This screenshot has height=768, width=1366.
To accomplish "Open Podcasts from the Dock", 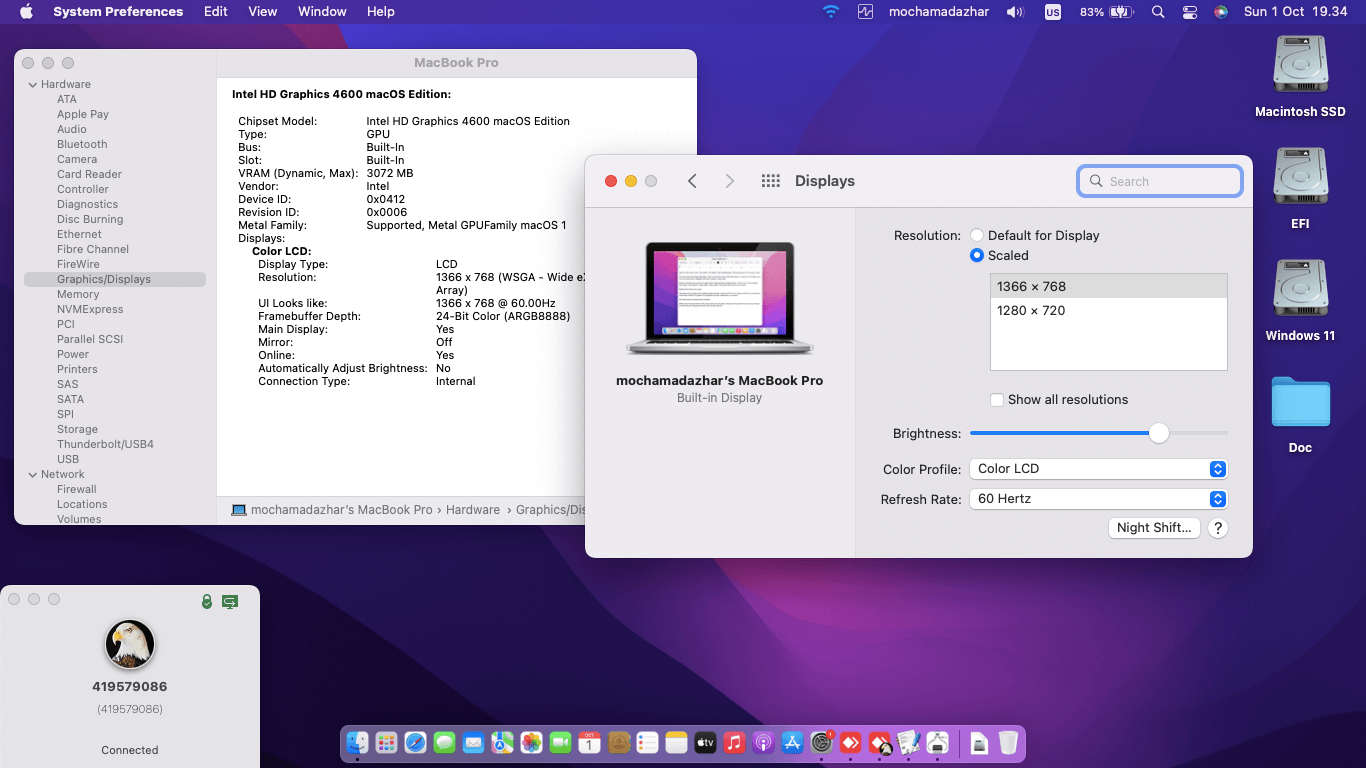I will coord(764,744).
